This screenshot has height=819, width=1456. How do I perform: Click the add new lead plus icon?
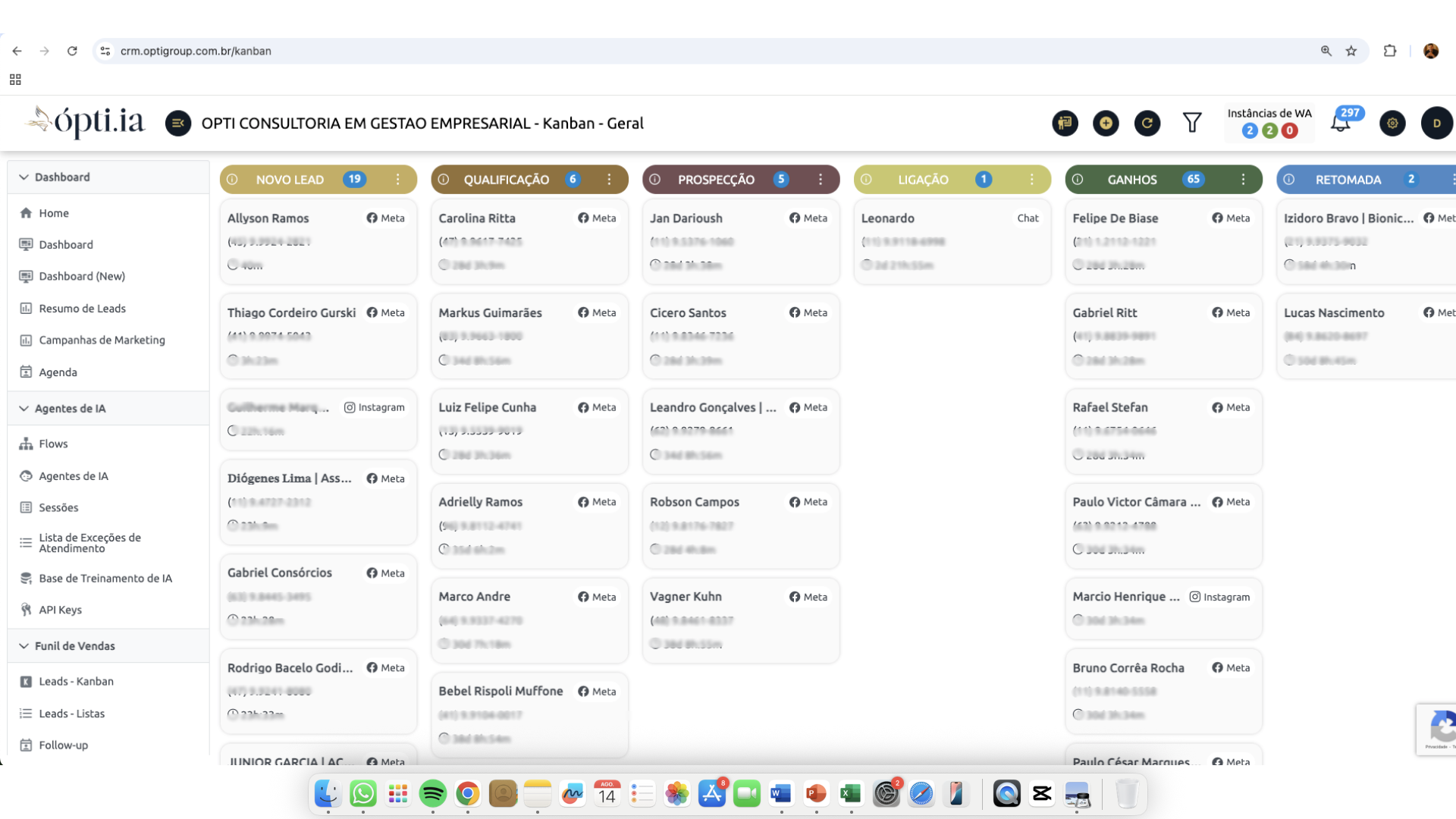[x=1106, y=123]
